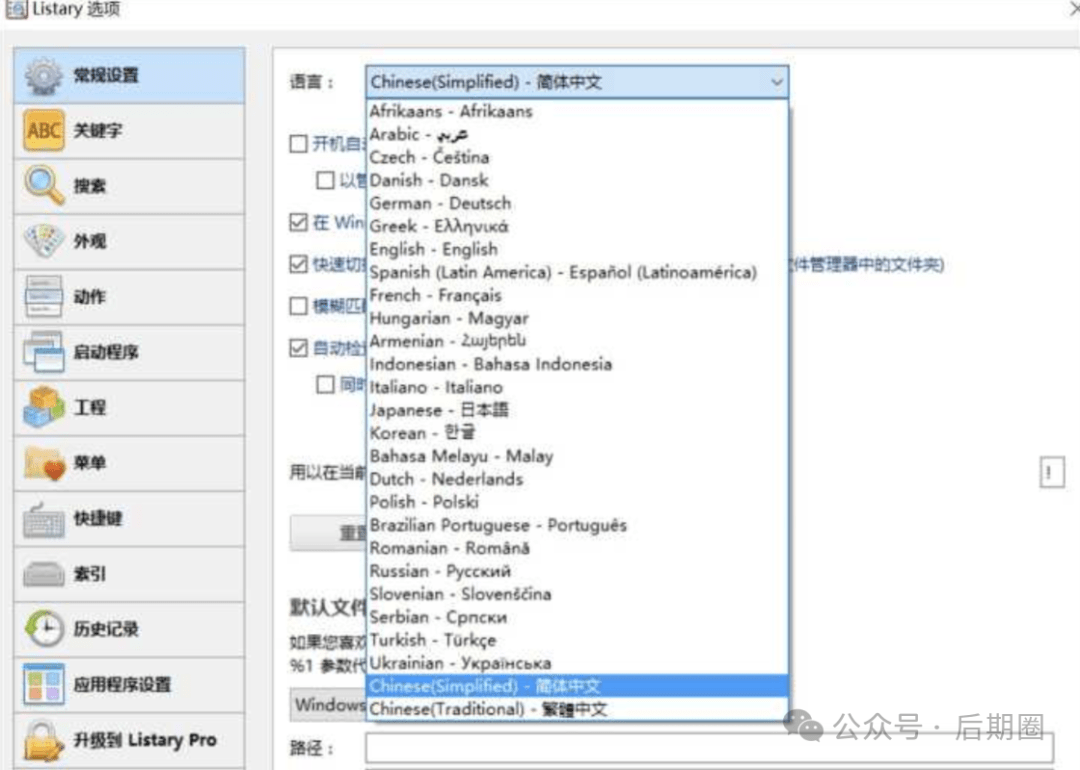Open Launch Apps windows icon
Viewport: 1080px width, 770px height.
[43, 351]
